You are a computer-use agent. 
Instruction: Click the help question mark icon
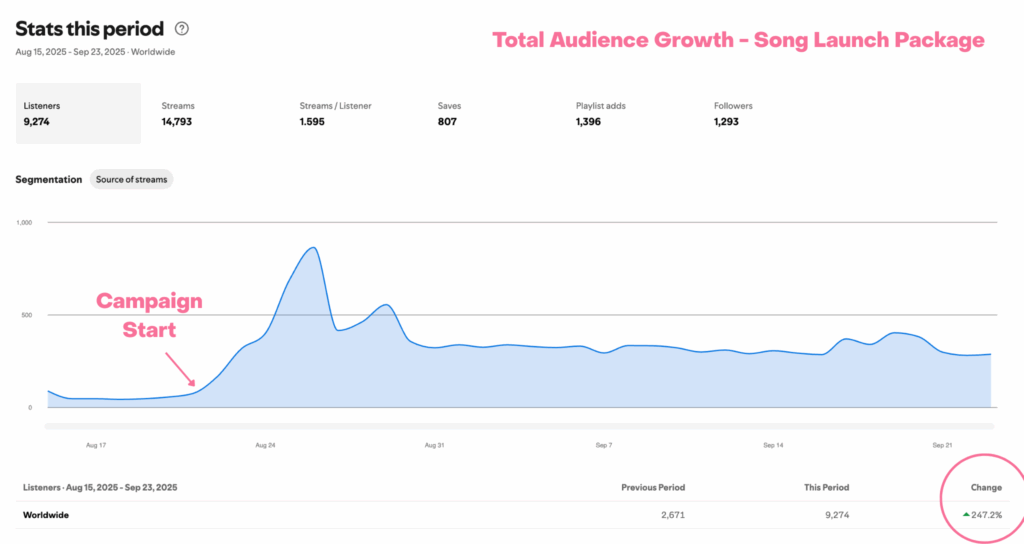tap(182, 29)
